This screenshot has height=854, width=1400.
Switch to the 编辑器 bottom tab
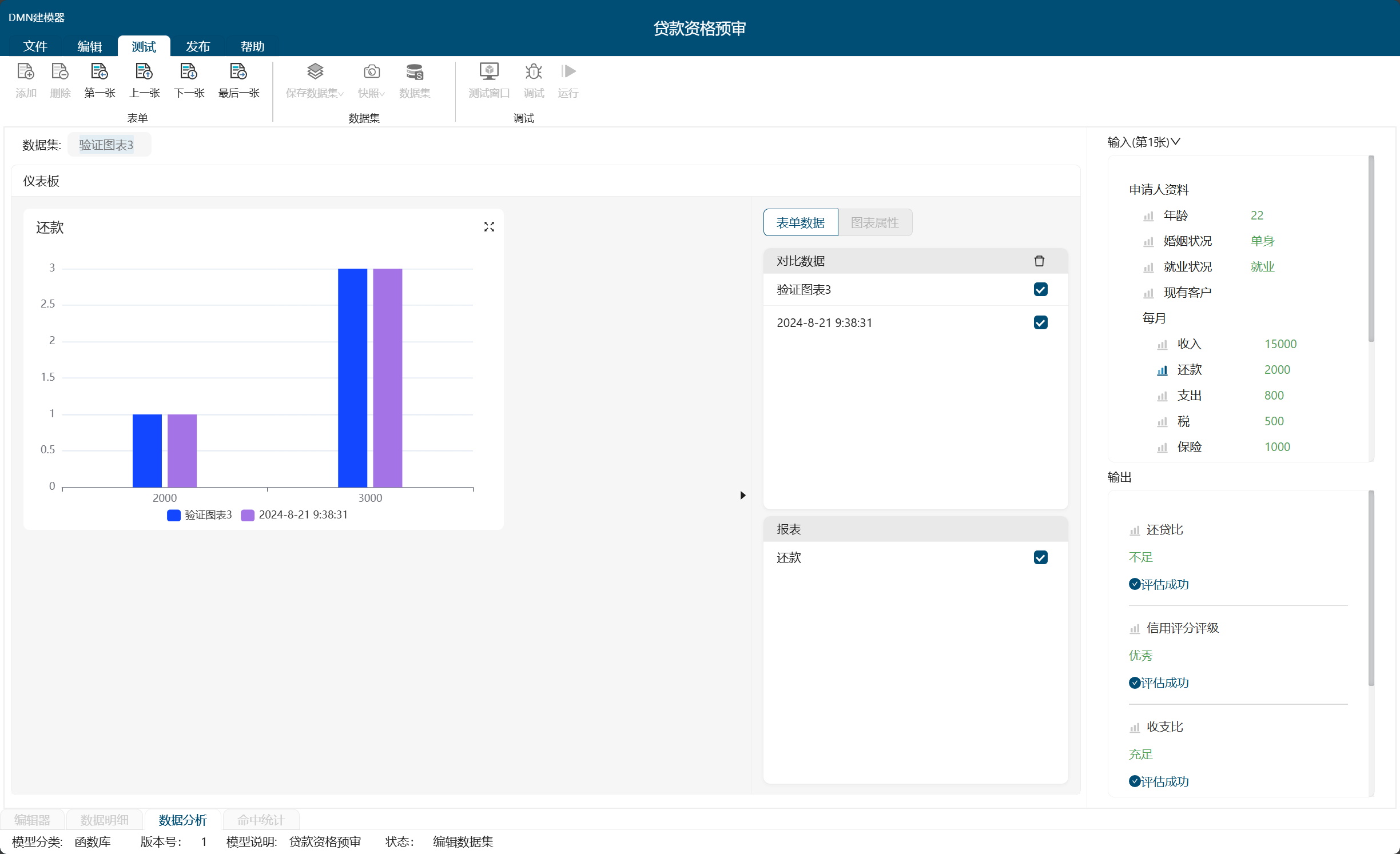(x=32, y=820)
